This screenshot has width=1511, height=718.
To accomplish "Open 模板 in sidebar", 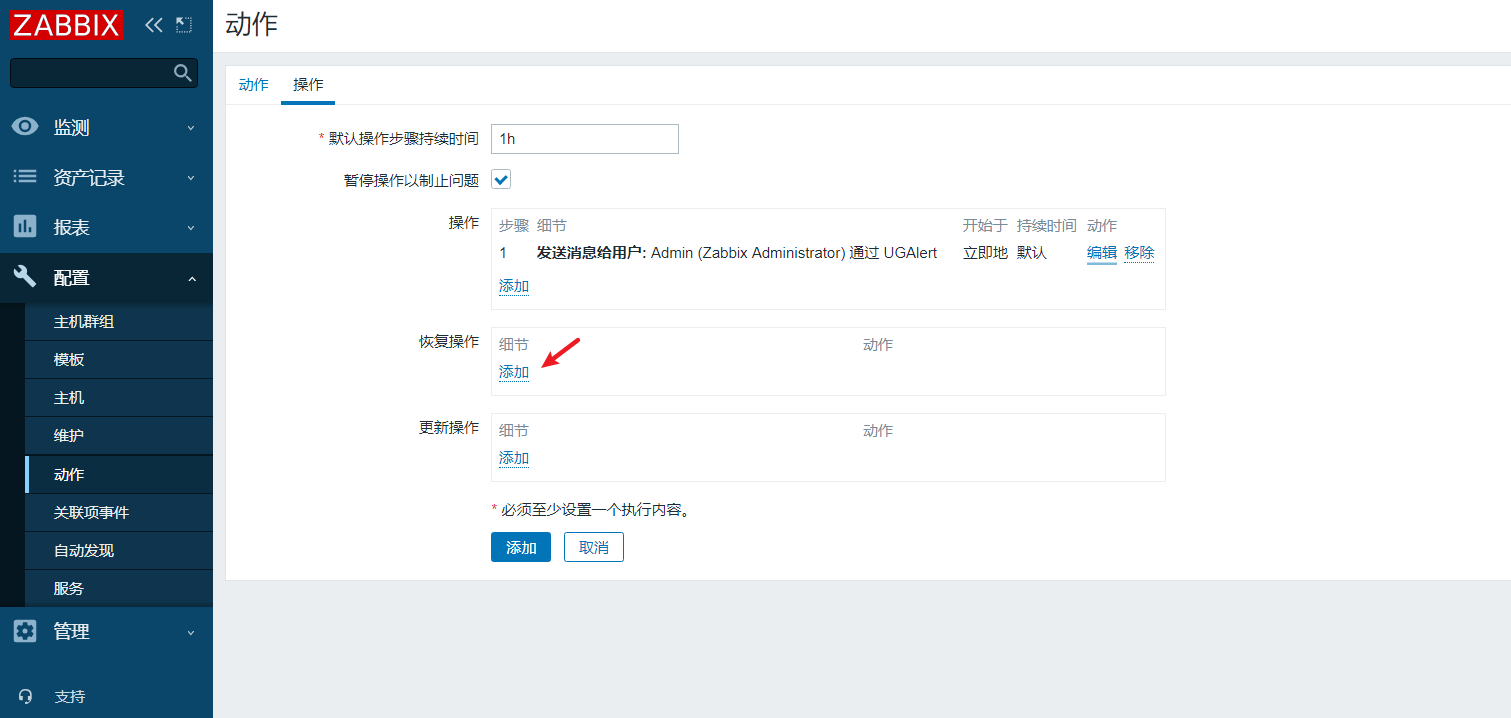I will pyautogui.click(x=119, y=360).
